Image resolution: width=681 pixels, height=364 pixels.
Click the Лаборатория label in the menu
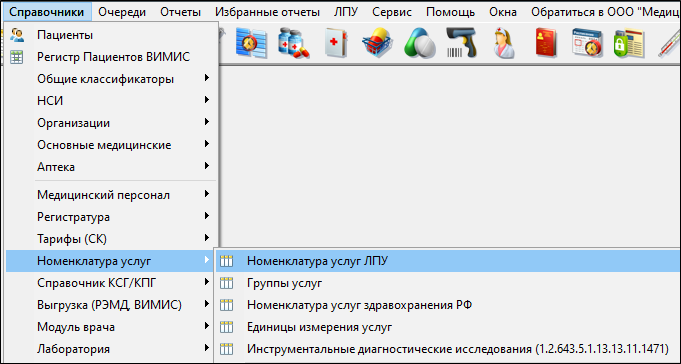[73, 349]
